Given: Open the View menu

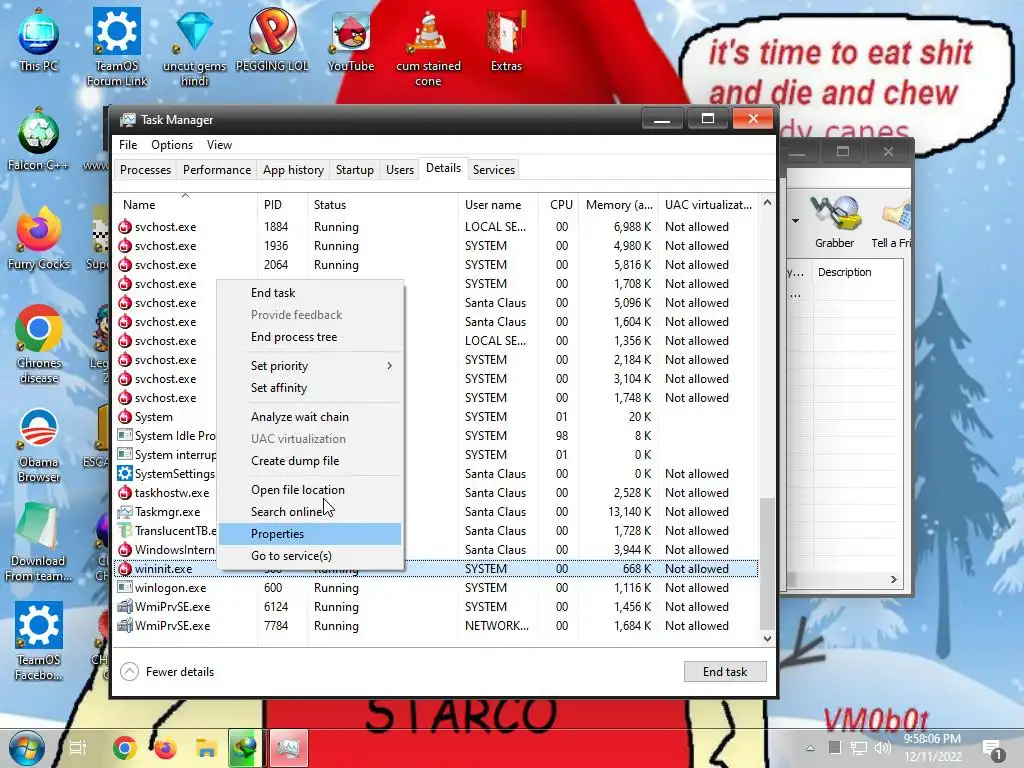Looking at the screenshot, I should [x=219, y=145].
